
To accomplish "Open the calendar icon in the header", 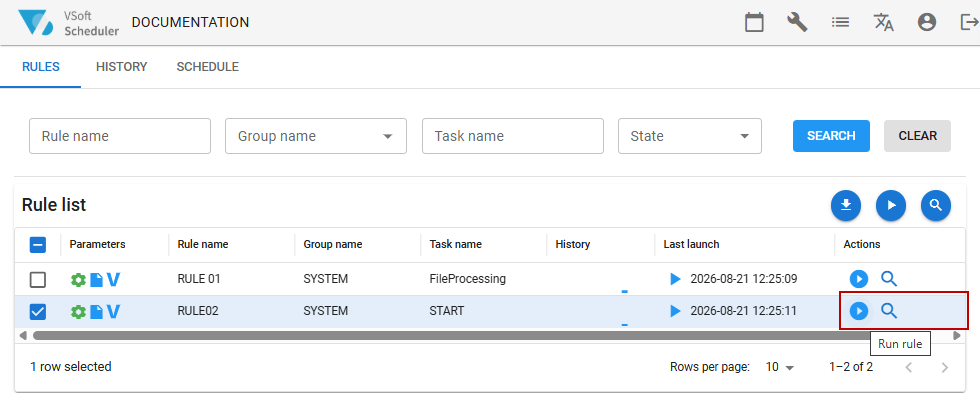I will [754, 22].
